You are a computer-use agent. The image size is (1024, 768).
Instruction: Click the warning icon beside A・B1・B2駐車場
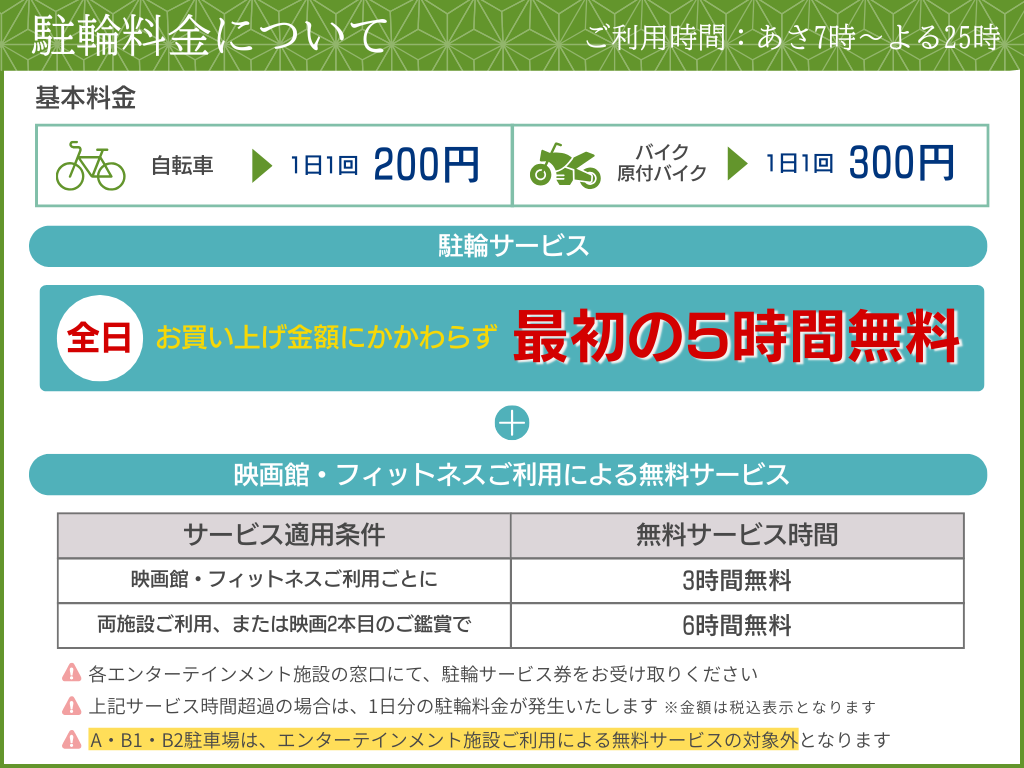pyautogui.click(x=71, y=740)
